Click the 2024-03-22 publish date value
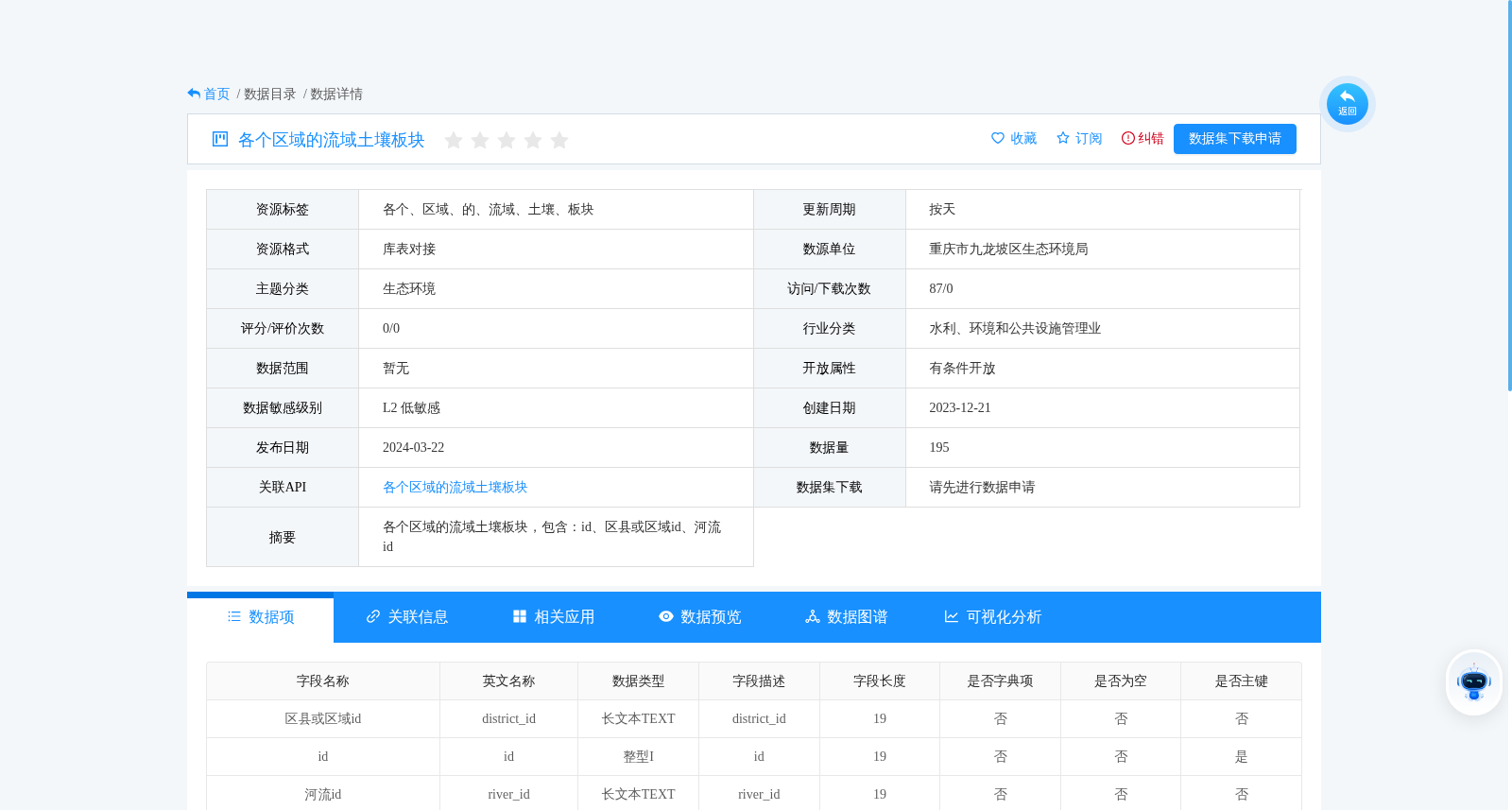 coord(413,447)
